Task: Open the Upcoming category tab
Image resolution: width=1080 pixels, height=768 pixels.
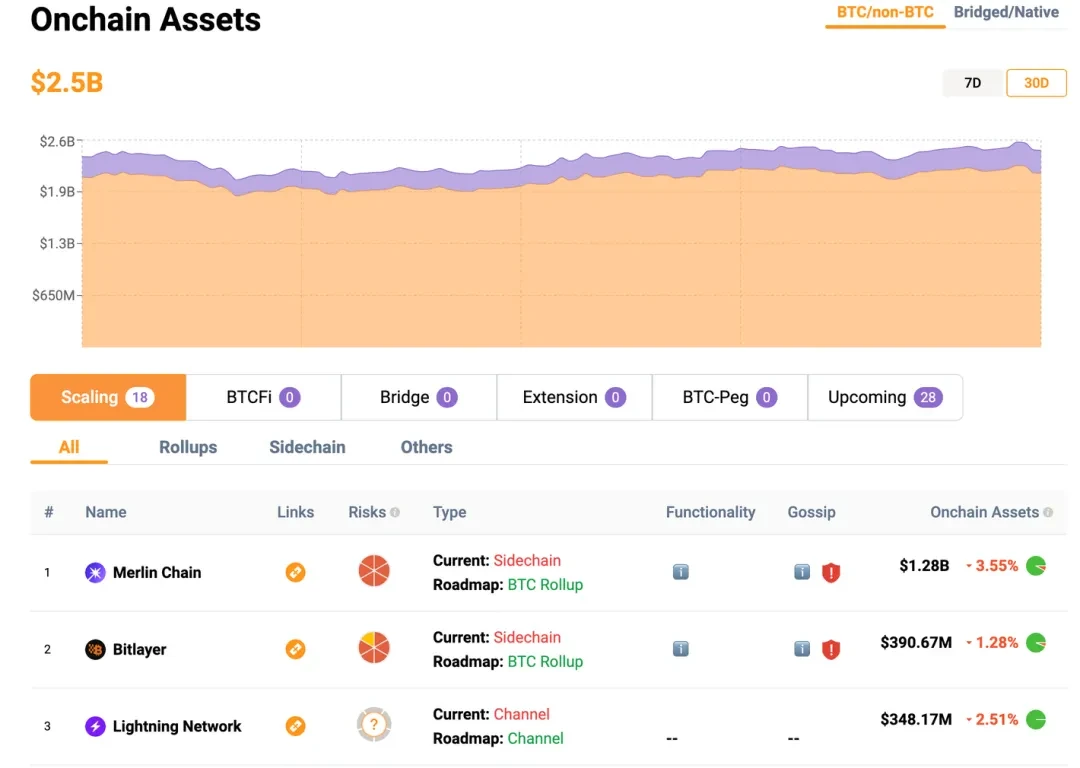Action: (884, 397)
